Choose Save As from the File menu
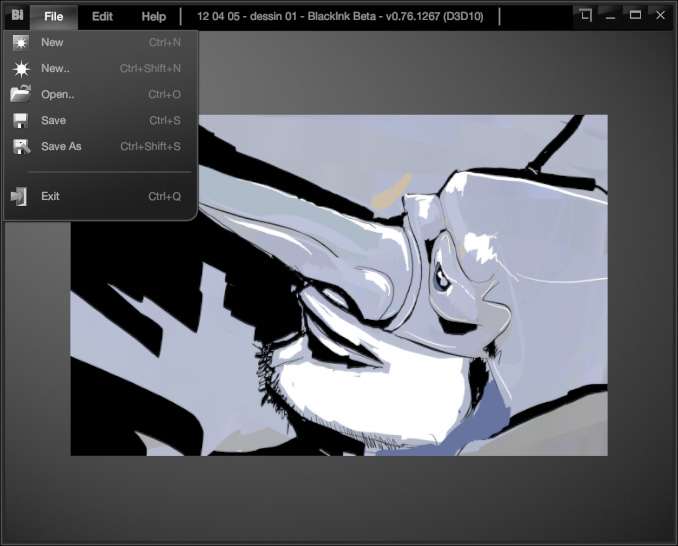 pyautogui.click(x=100, y=146)
